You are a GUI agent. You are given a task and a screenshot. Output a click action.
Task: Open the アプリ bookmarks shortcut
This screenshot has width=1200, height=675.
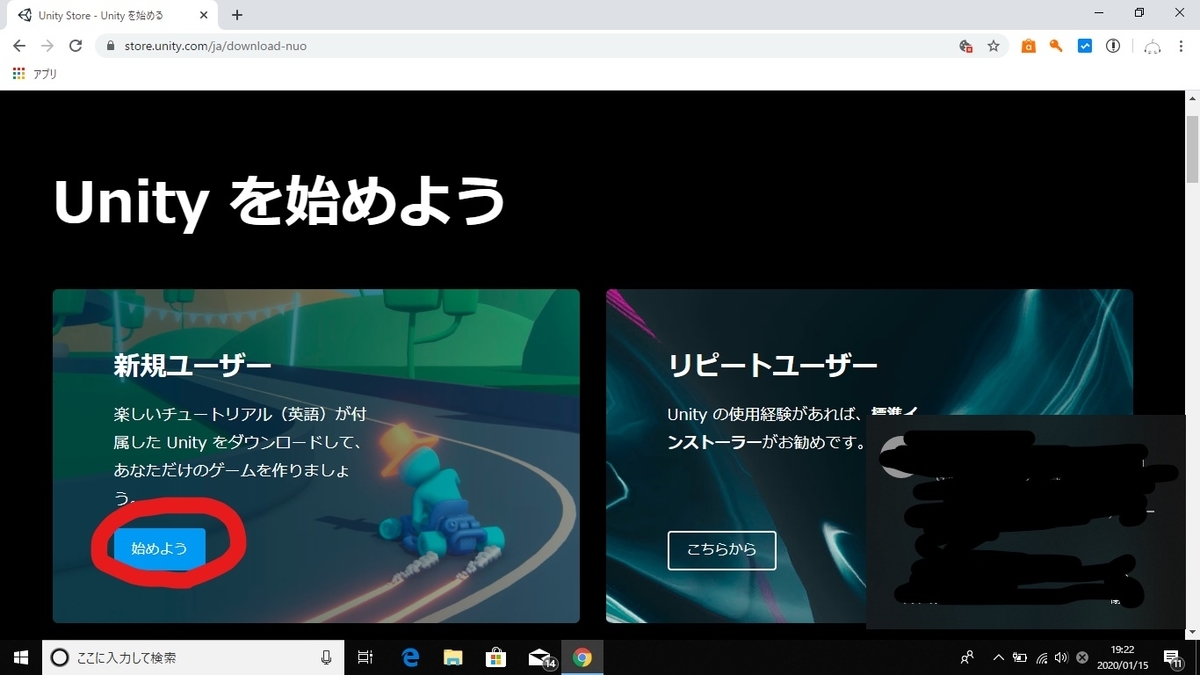(x=35, y=74)
